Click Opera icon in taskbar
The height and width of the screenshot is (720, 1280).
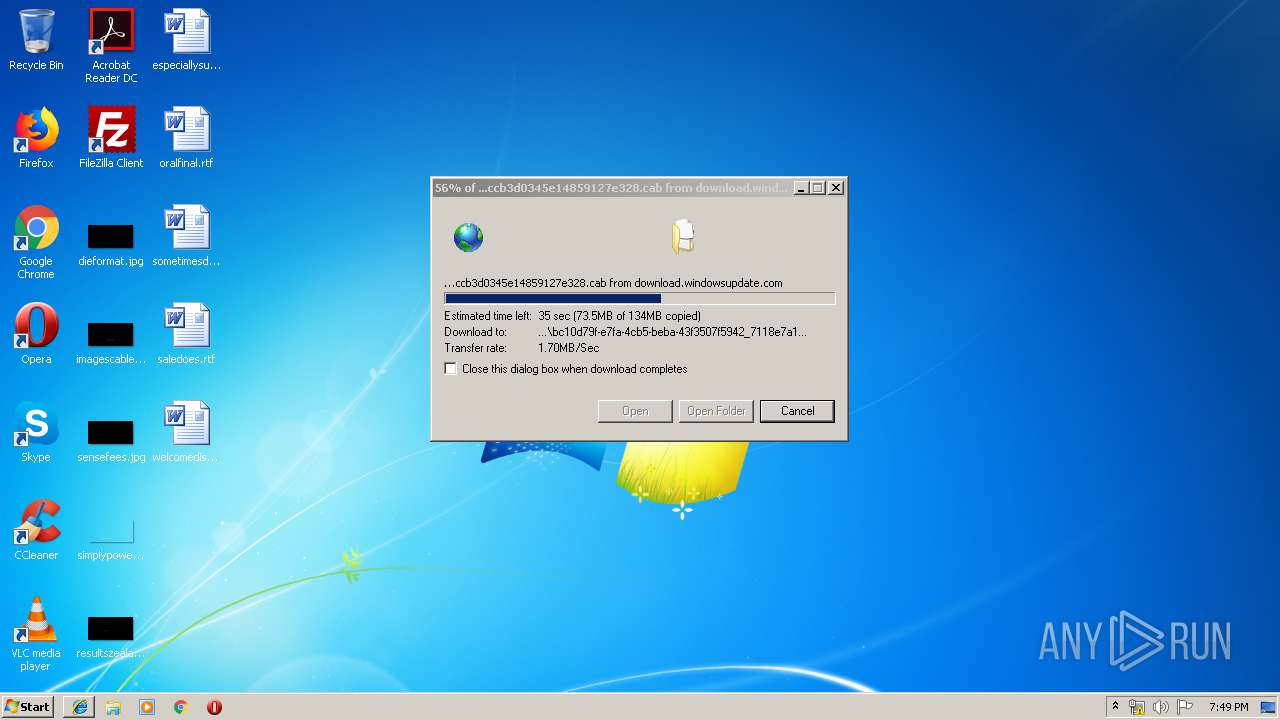tap(214, 707)
